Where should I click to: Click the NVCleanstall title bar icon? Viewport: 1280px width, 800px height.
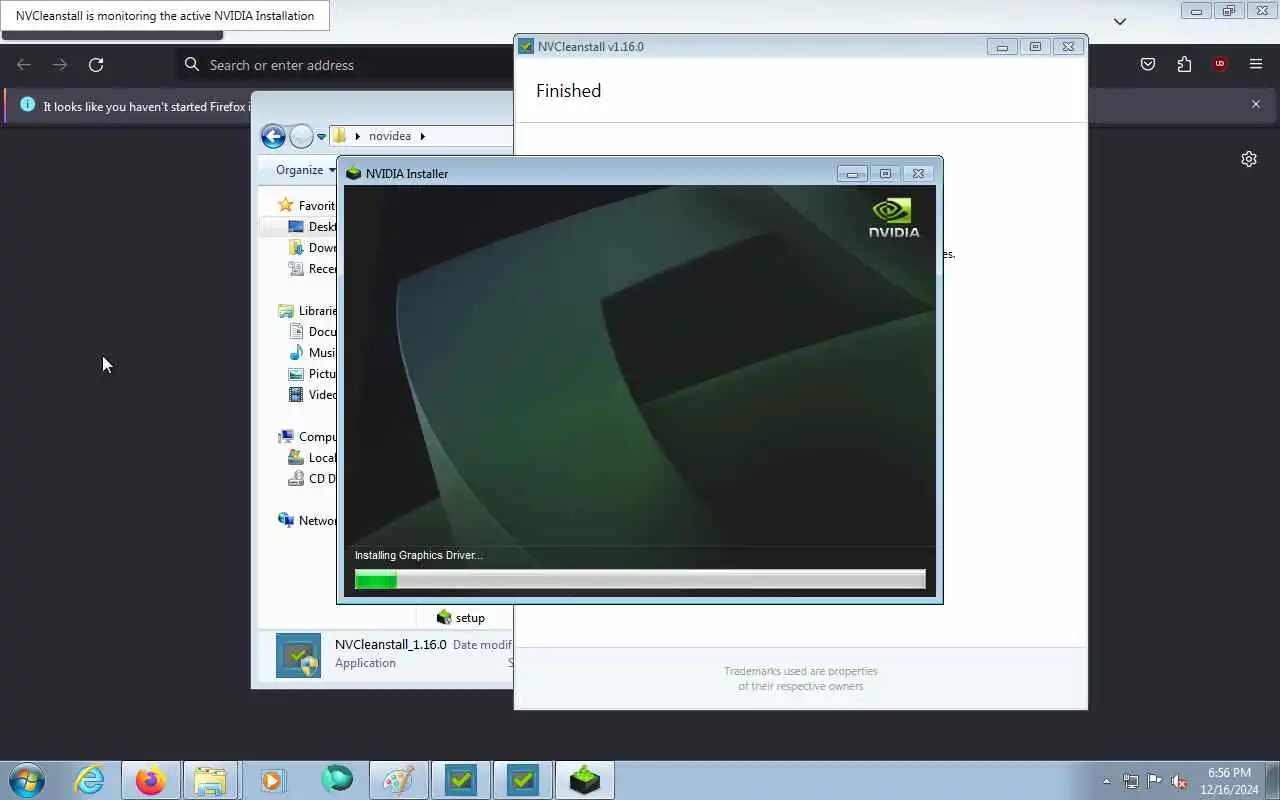tap(526, 46)
